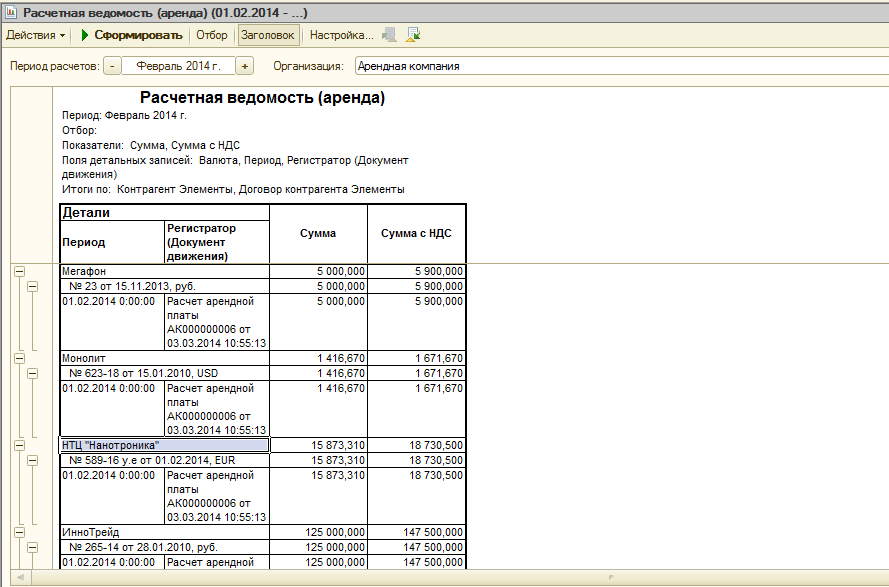Click the window icon in title bar
This screenshot has height=587, width=889.
click(11, 11)
